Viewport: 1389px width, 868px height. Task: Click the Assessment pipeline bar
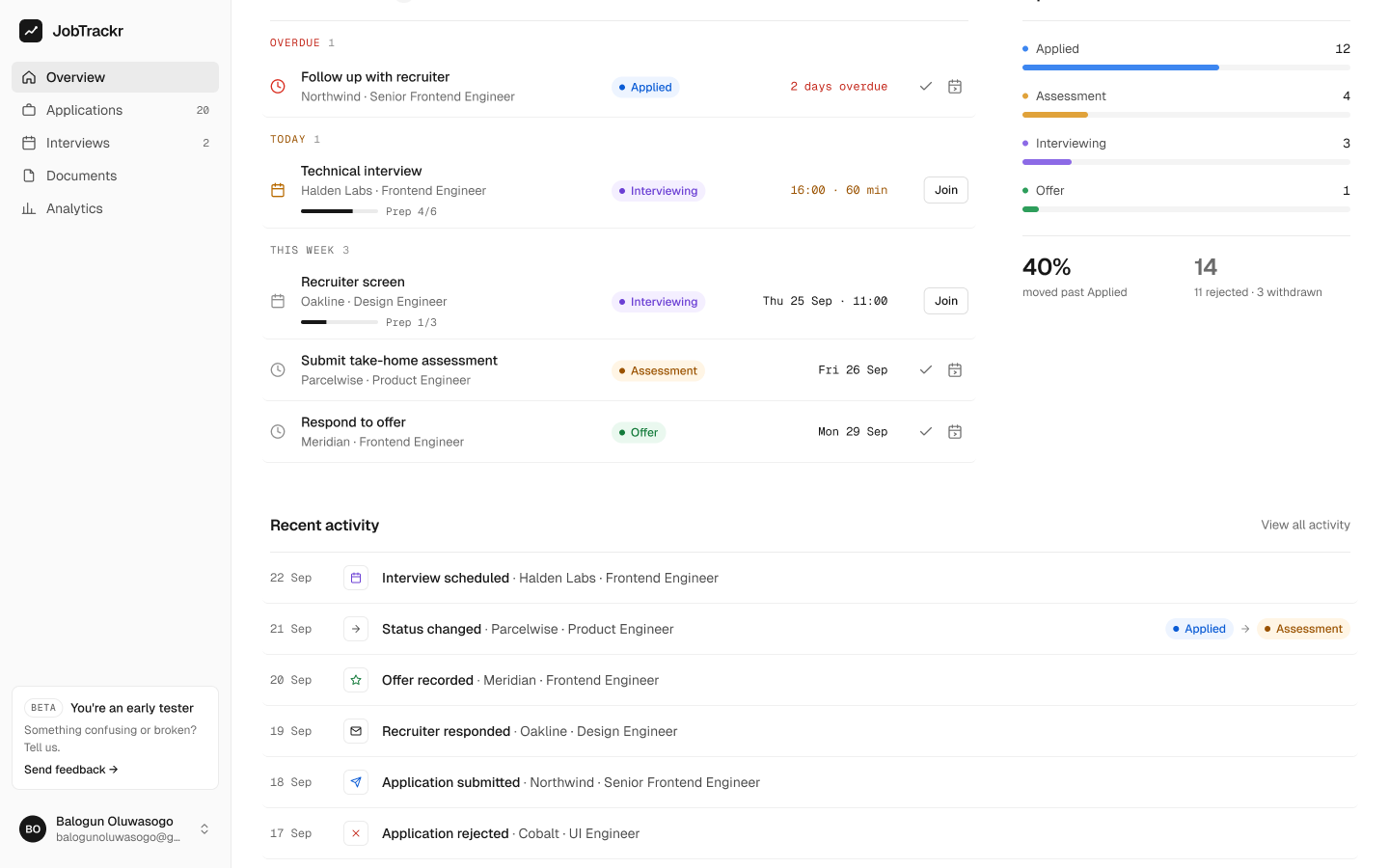pyautogui.click(x=1186, y=115)
